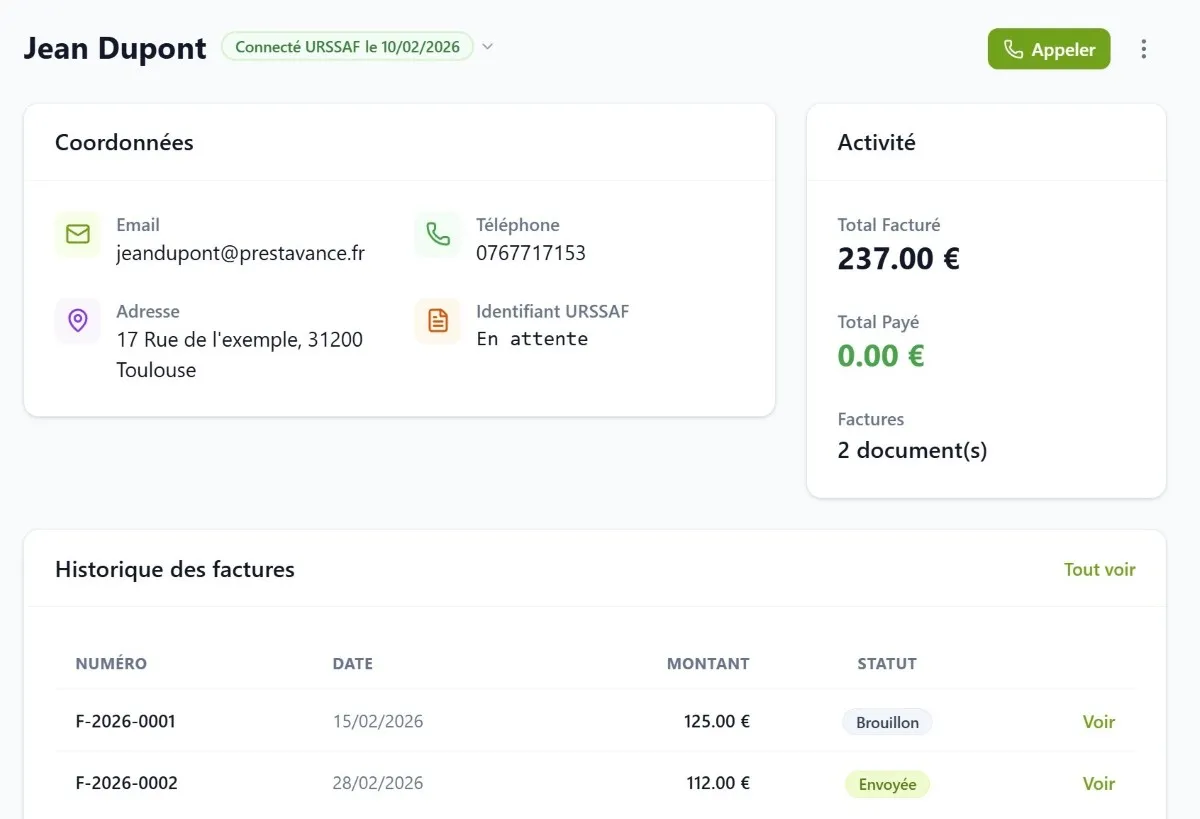Select the phone icon beside Téléphone
Screen dimensions: 1200x819
[437, 236]
